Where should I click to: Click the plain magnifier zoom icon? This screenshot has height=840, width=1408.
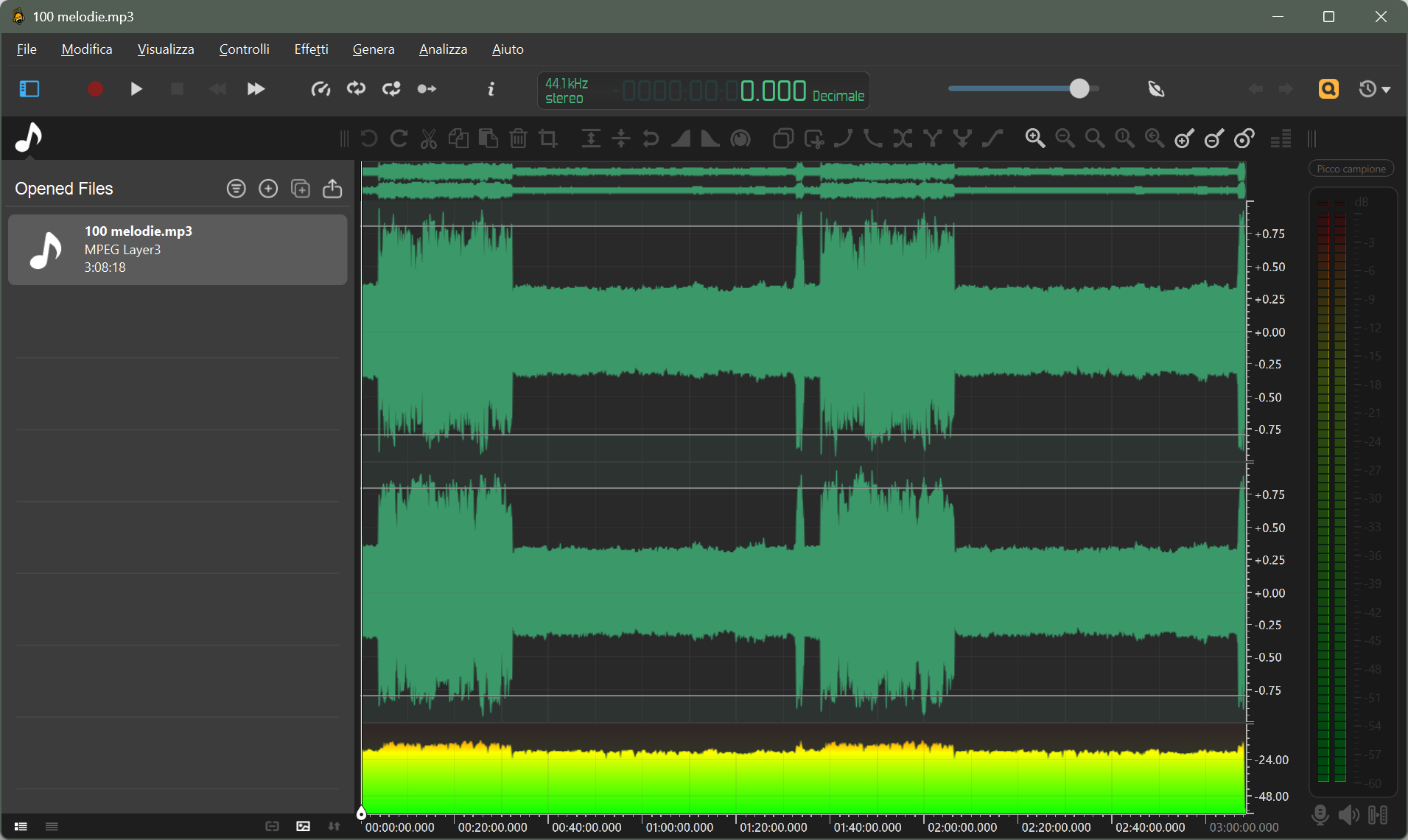click(1095, 139)
